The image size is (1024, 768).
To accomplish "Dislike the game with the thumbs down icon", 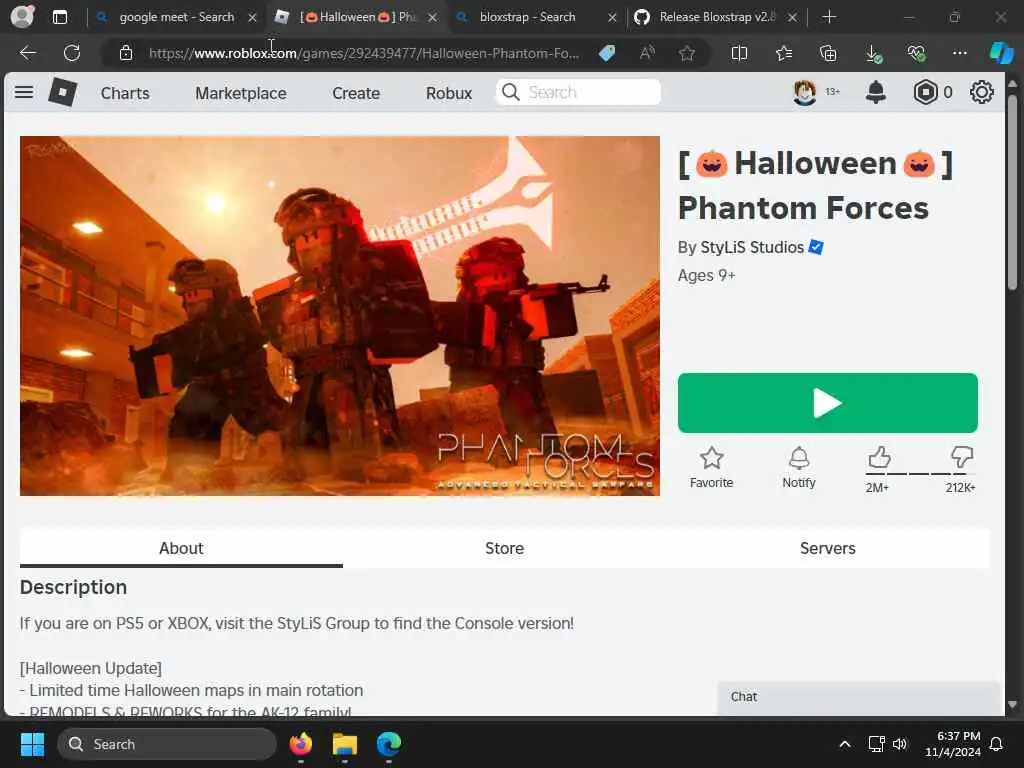I will coord(961,457).
